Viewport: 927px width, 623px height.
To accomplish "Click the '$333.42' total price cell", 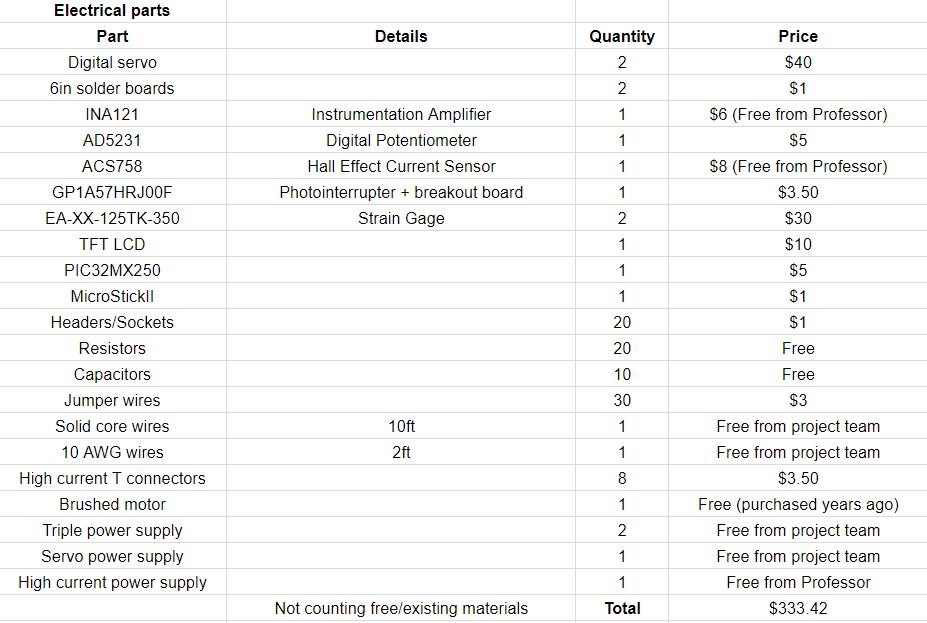I will point(798,608).
